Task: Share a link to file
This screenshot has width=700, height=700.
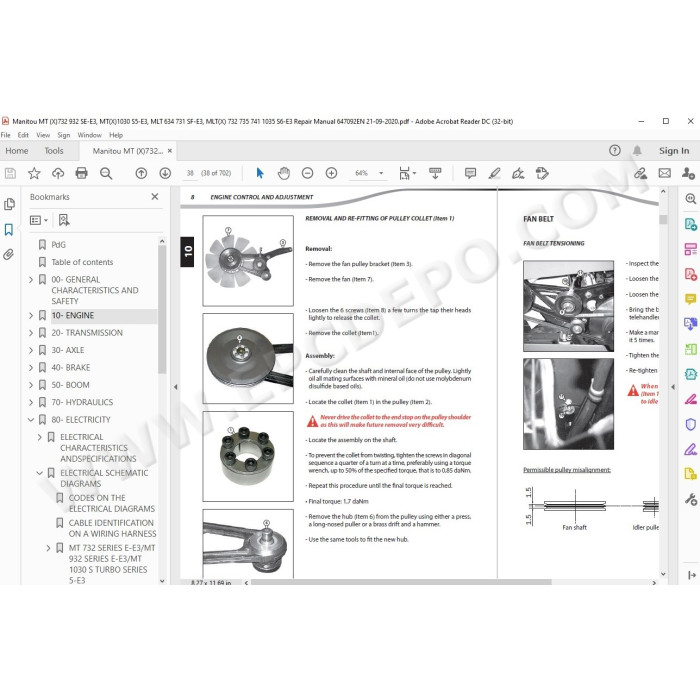Action: click(641, 173)
